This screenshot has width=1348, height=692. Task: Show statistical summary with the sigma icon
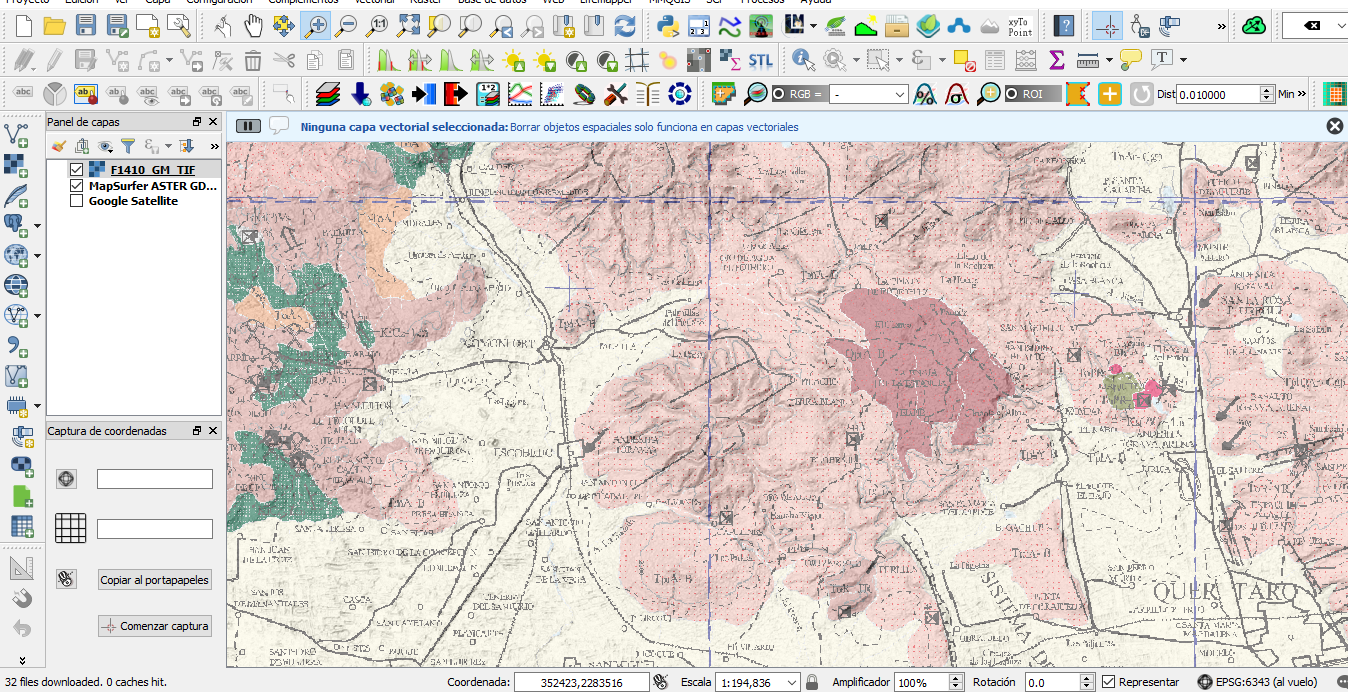pyautogui.click(x=1056, y=60)
